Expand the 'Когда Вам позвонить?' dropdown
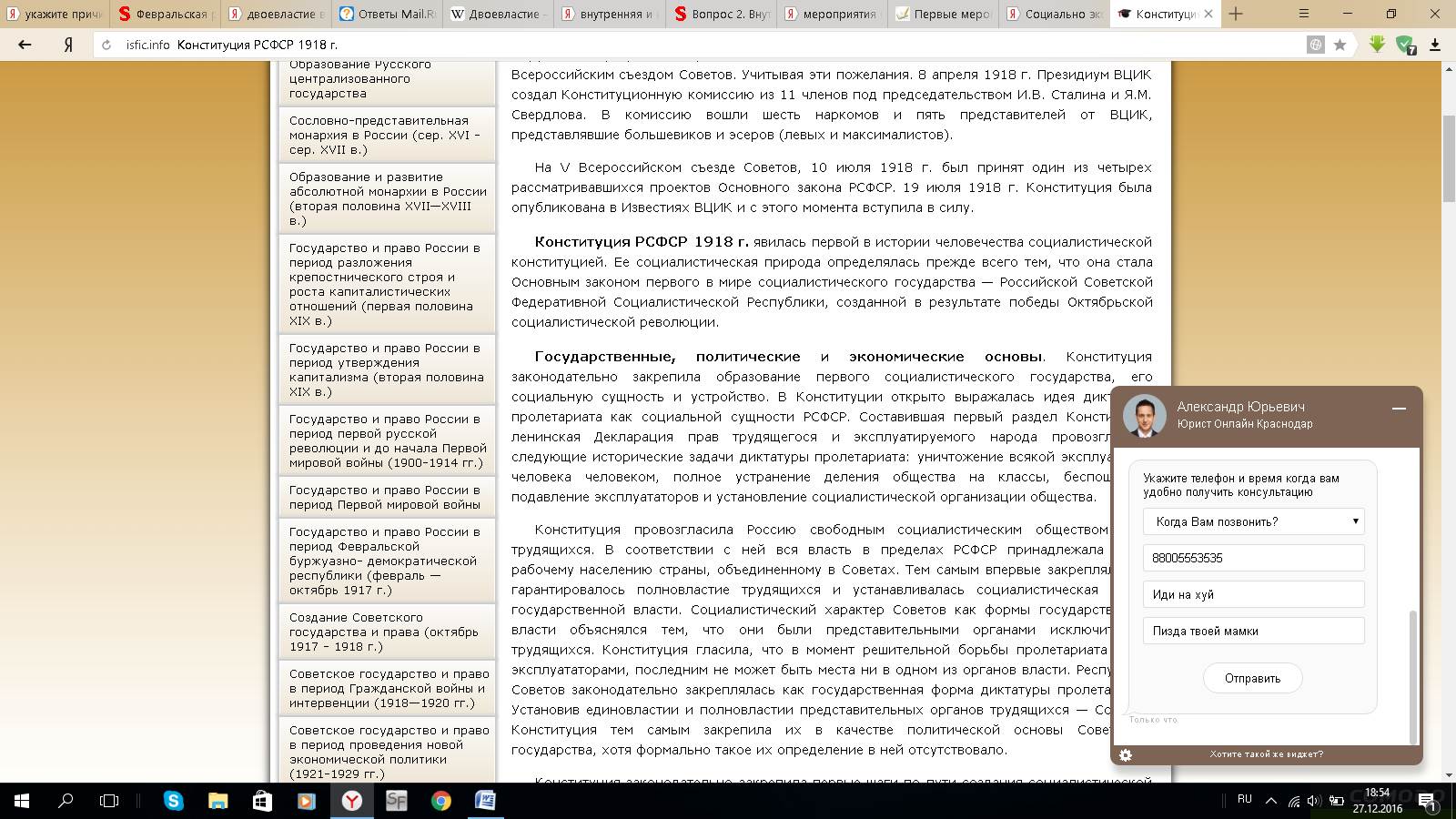The image size is (1456, 819). (1253, 521)
